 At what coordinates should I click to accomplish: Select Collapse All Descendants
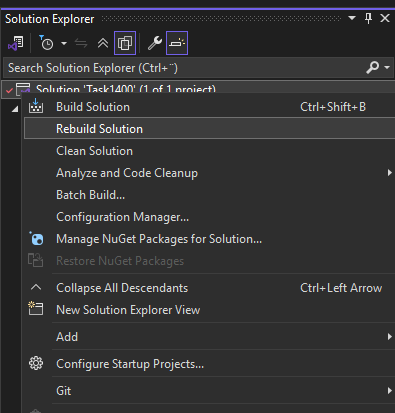210,288
